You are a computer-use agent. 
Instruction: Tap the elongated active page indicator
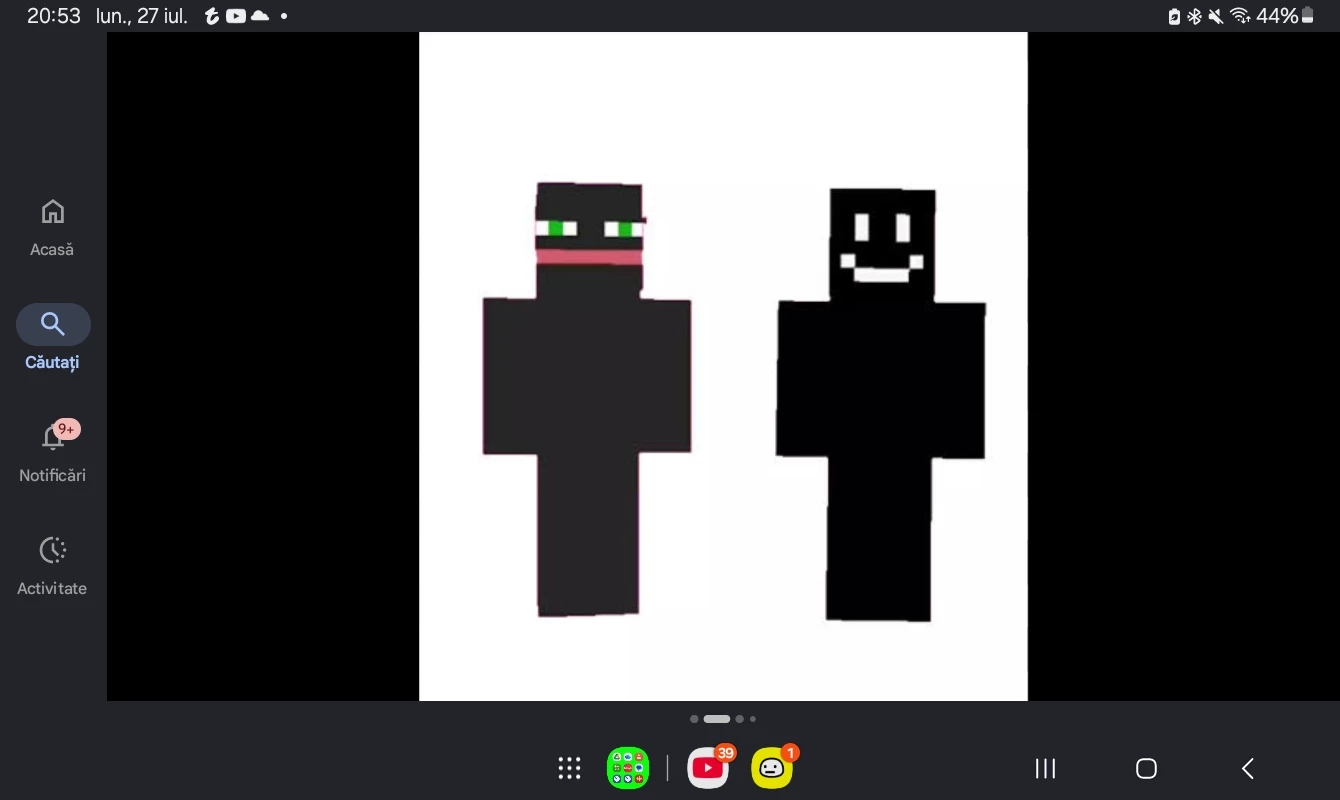pos(717,719)
